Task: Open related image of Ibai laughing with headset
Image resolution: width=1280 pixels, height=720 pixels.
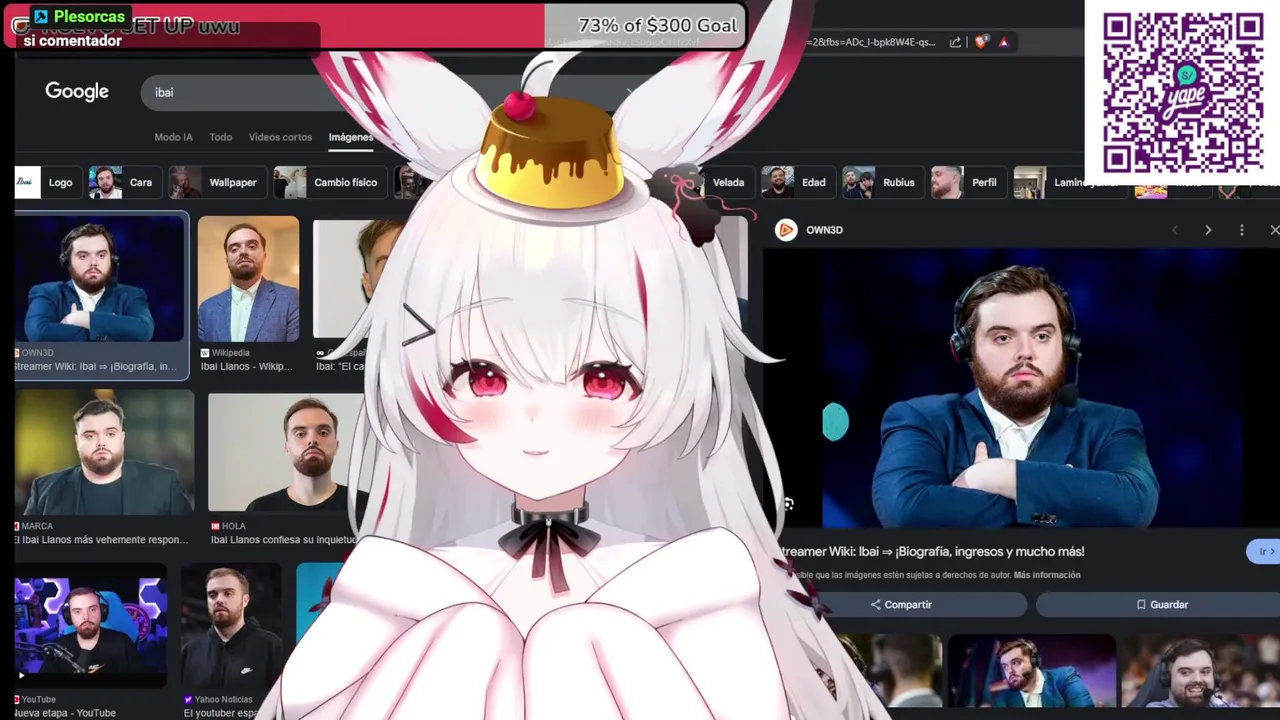Action: [1200, 672]
